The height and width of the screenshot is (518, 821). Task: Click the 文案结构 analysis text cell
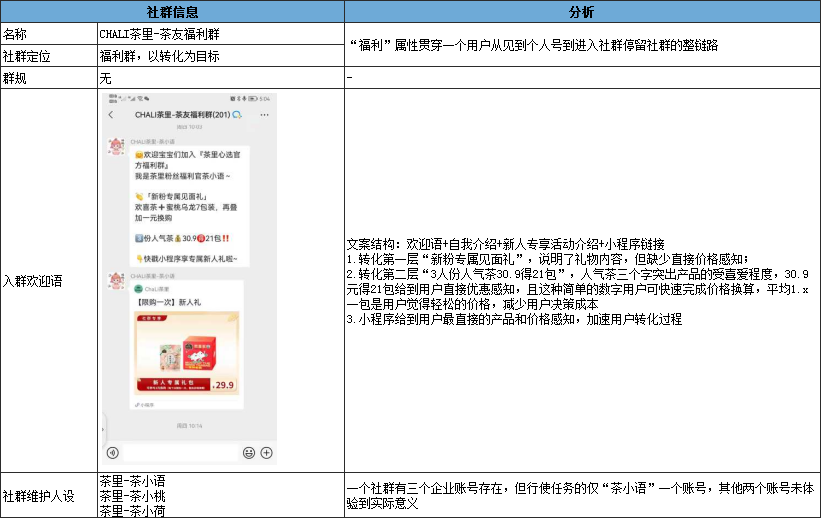(582, 281)
